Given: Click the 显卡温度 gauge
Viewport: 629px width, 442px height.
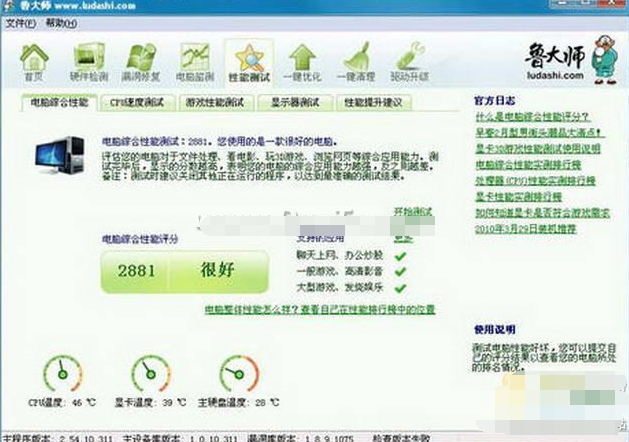Looking at the screenshot, I should [150, 374].
